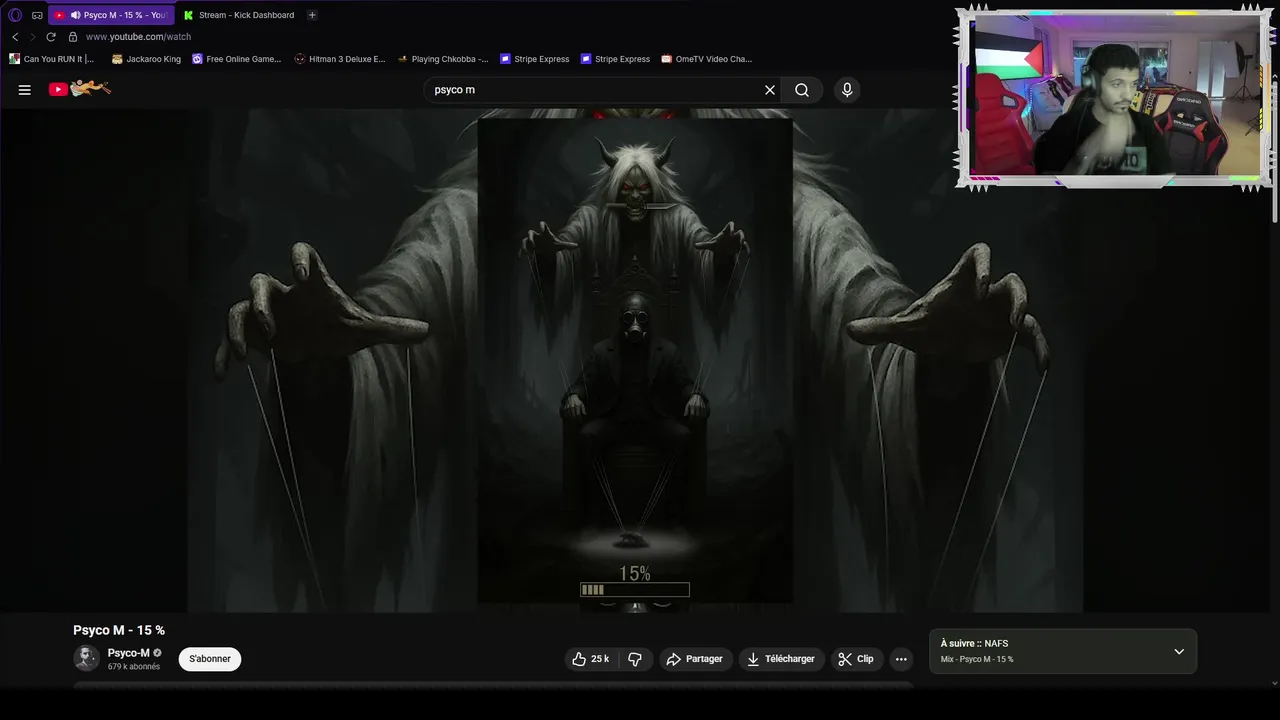Click the À suivre :: NAFS text

(974, 644)
